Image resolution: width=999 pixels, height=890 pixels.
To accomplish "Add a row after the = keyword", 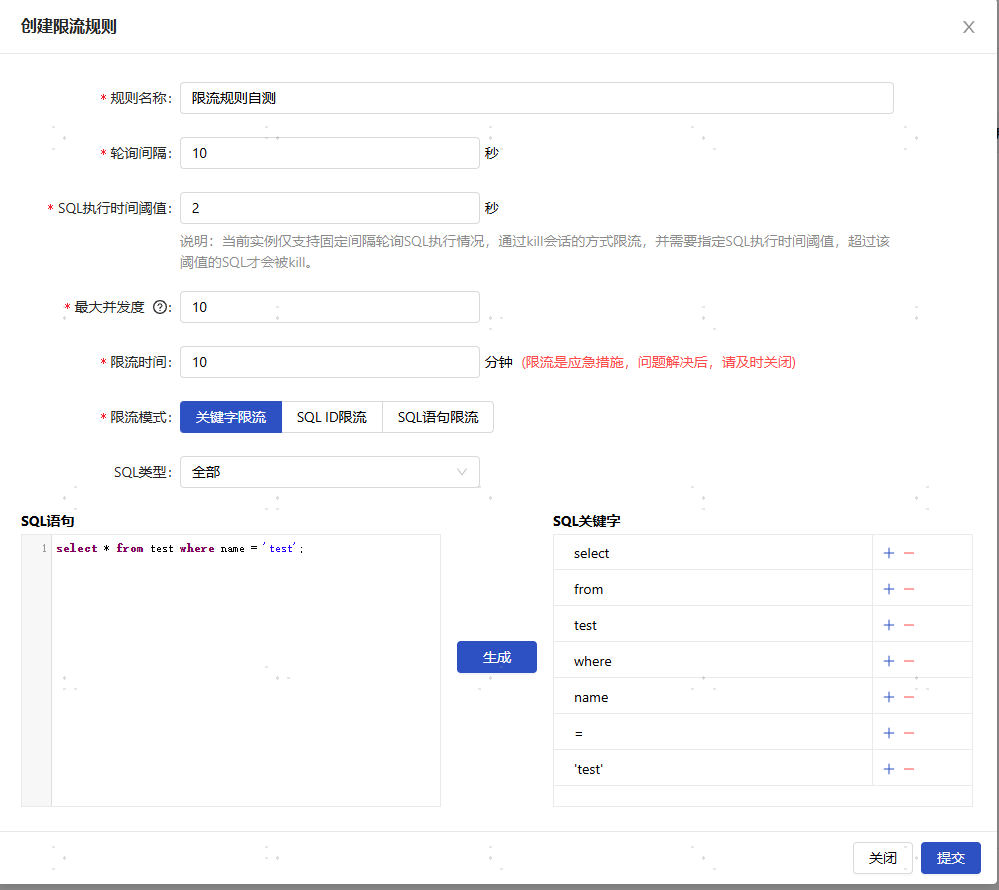I will [889, 733].
